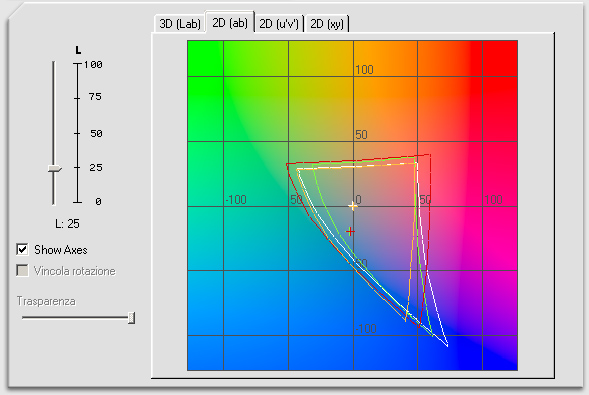Click lightness slider track near 75
The width and height of the screenshot is (589, 395).
coord(54,98)
